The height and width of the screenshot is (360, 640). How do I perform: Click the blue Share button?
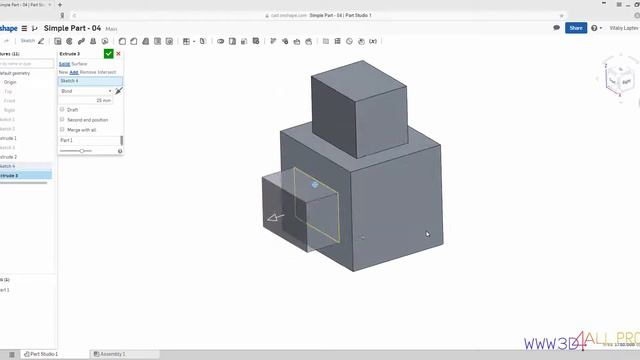(x=576, y=28)
